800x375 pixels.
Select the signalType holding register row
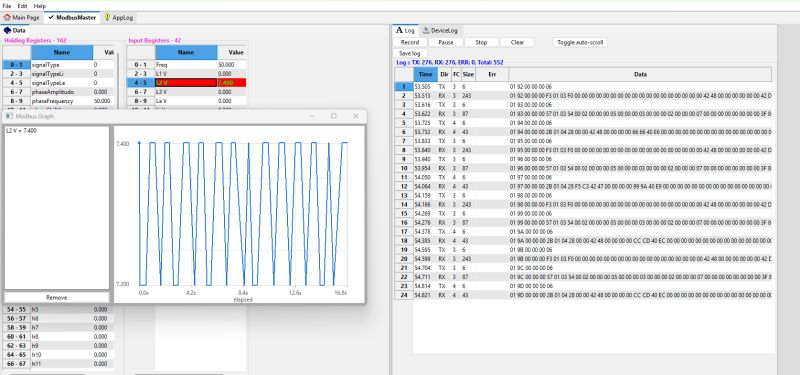58,65
